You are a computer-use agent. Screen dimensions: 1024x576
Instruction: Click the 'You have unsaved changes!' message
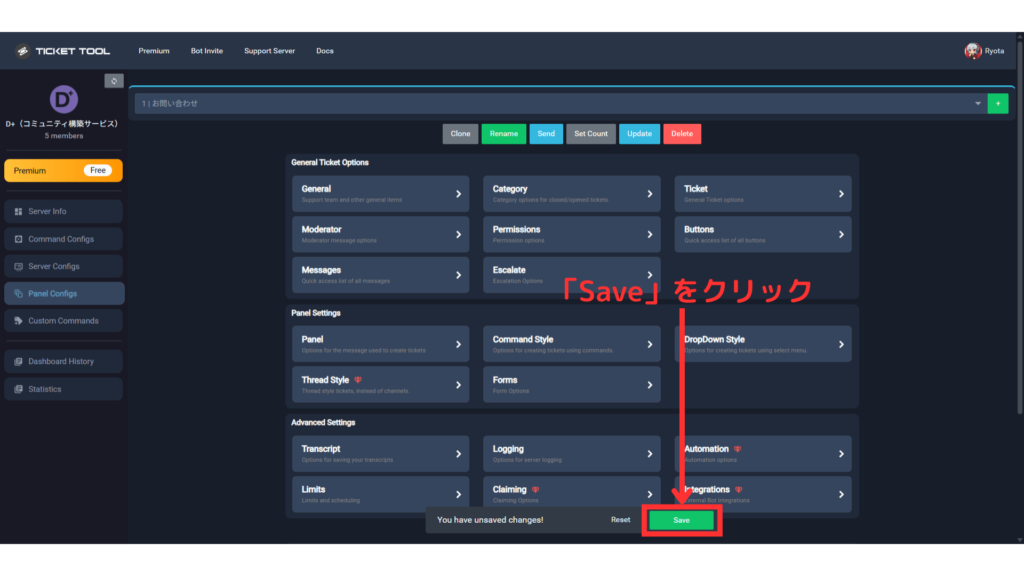click(x=490, y=520)
